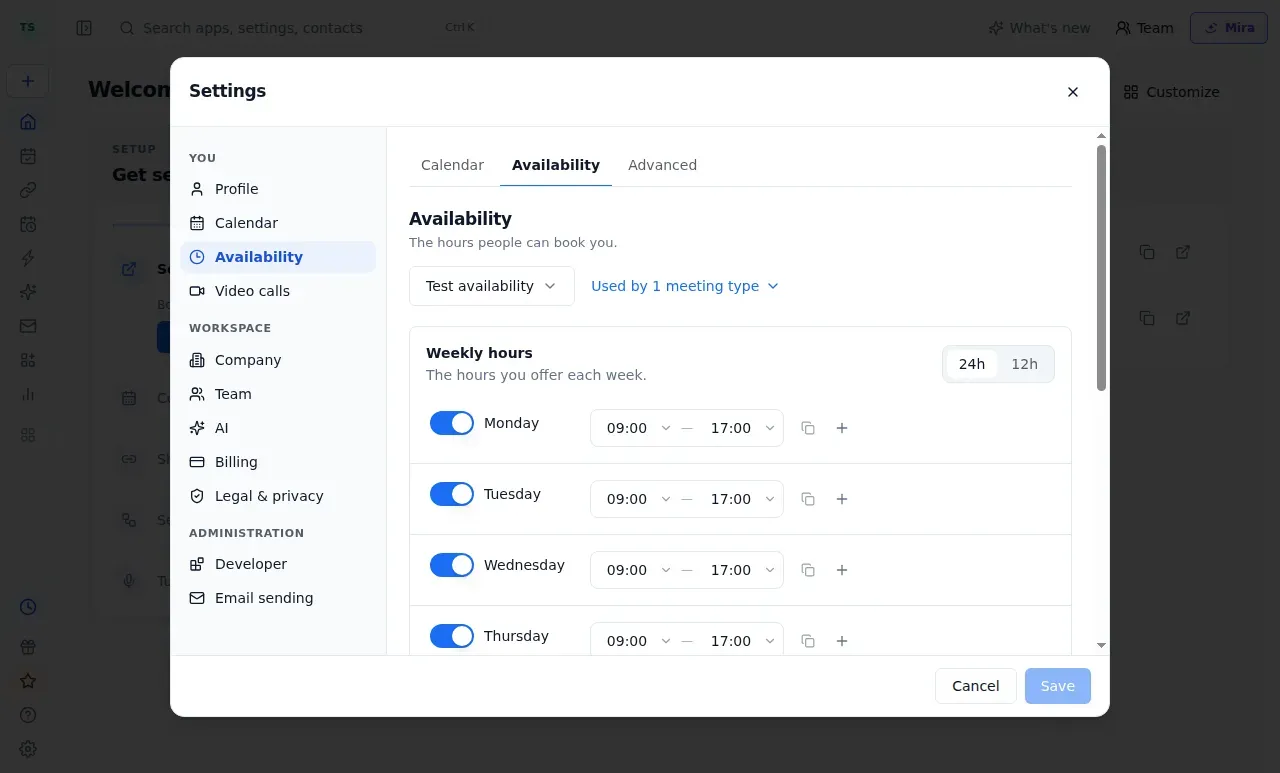Image resolution: width=1280 pixels, height=773 pixels.
Task: Open Billing in workspace settings
Action: 278,462
